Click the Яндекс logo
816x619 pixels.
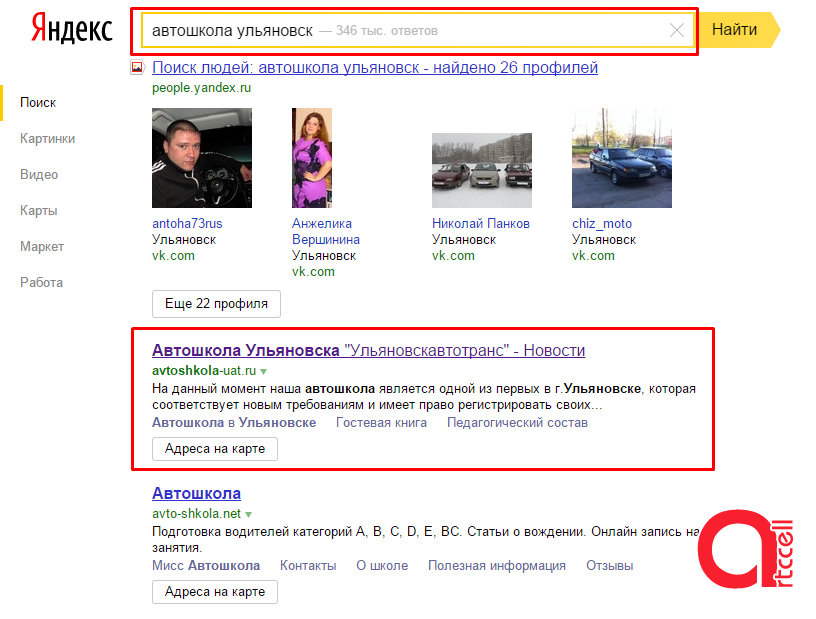(x=72, y=29)
